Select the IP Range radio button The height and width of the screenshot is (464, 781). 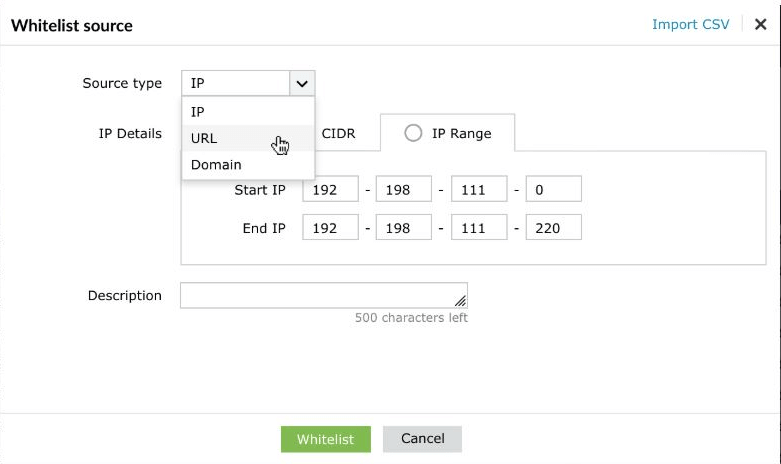413,133
